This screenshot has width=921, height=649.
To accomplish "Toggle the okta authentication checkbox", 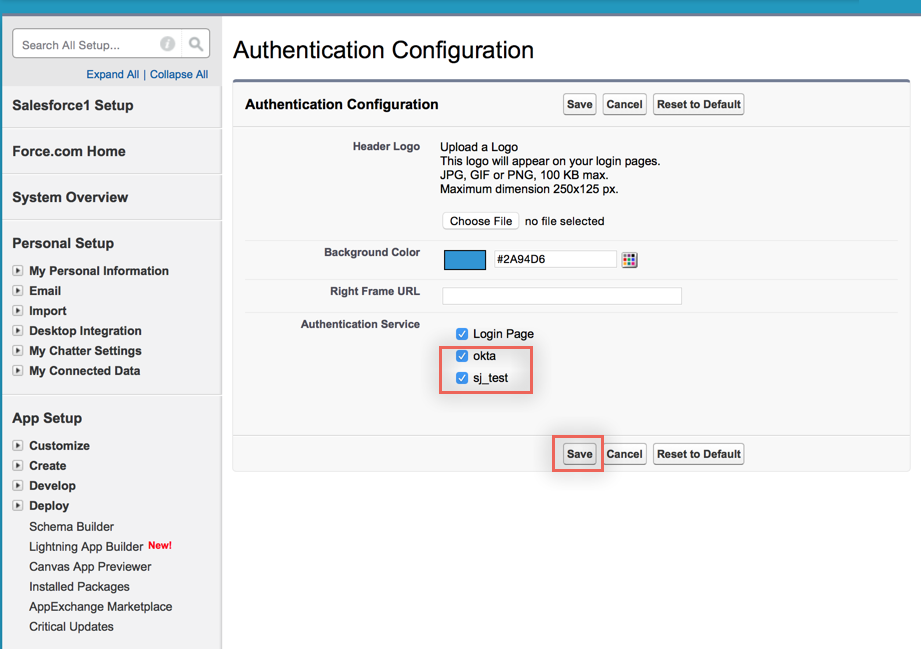I will point(462,356).
